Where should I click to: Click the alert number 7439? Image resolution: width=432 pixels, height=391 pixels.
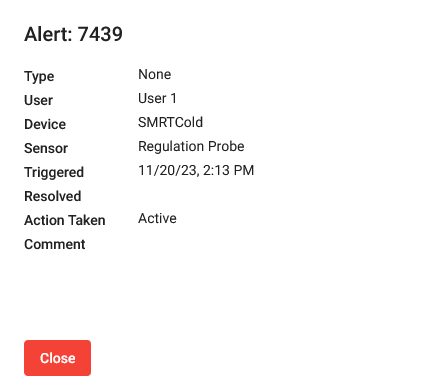pos(100,34)
